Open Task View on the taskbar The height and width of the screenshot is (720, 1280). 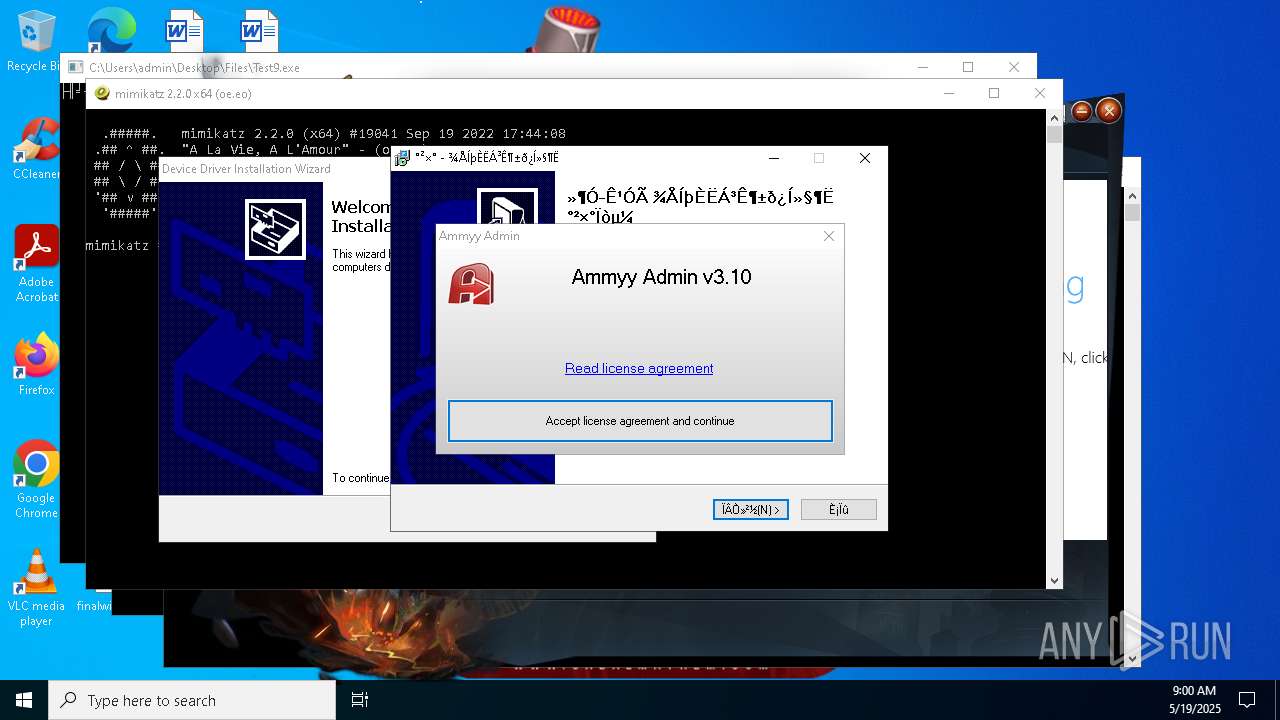(360, 700)
